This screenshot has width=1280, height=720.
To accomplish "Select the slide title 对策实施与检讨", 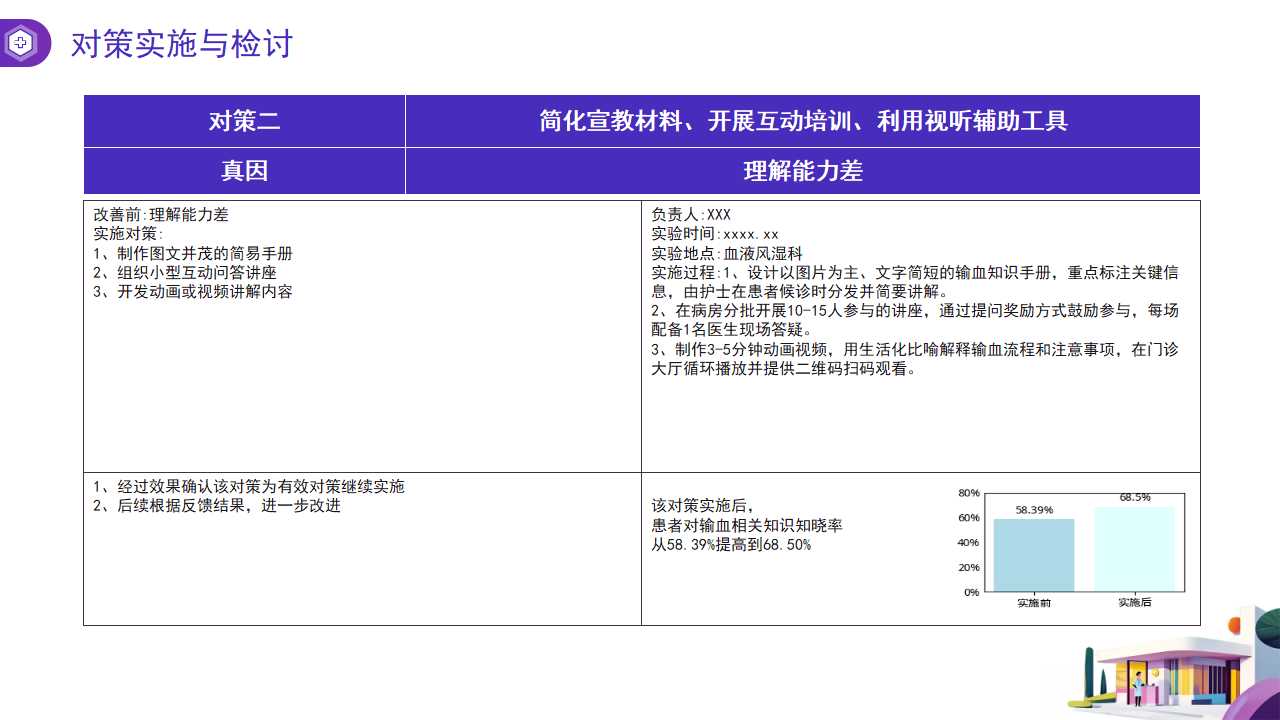I will pos(181,45).
